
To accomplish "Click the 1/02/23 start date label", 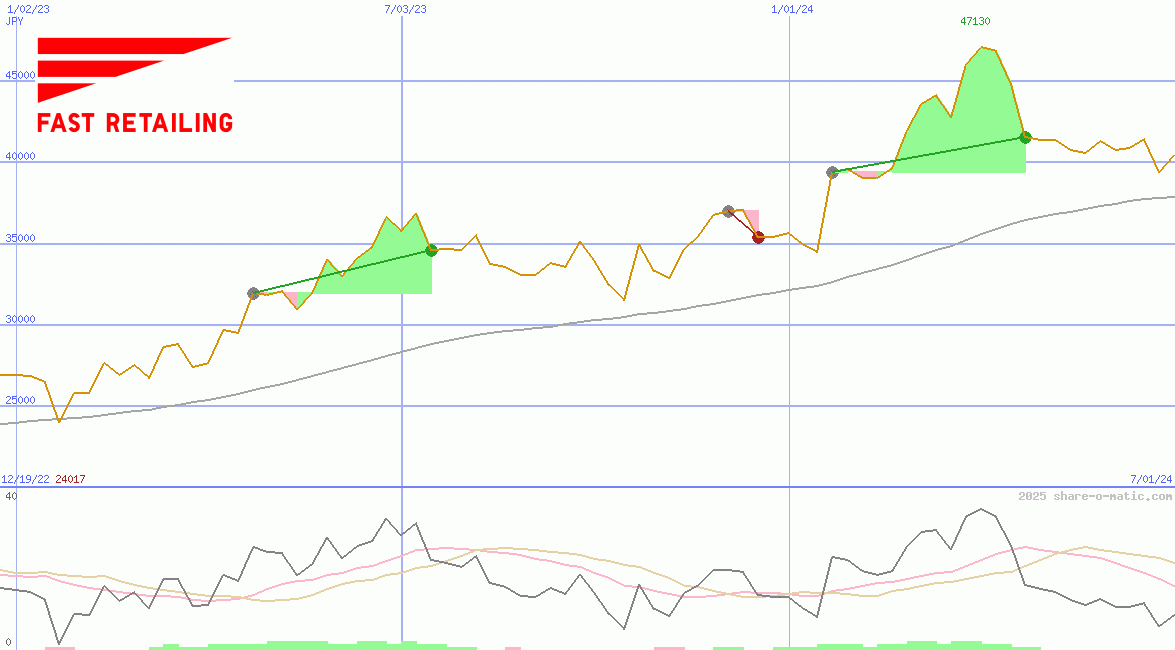I will click(x=27, y=9).
